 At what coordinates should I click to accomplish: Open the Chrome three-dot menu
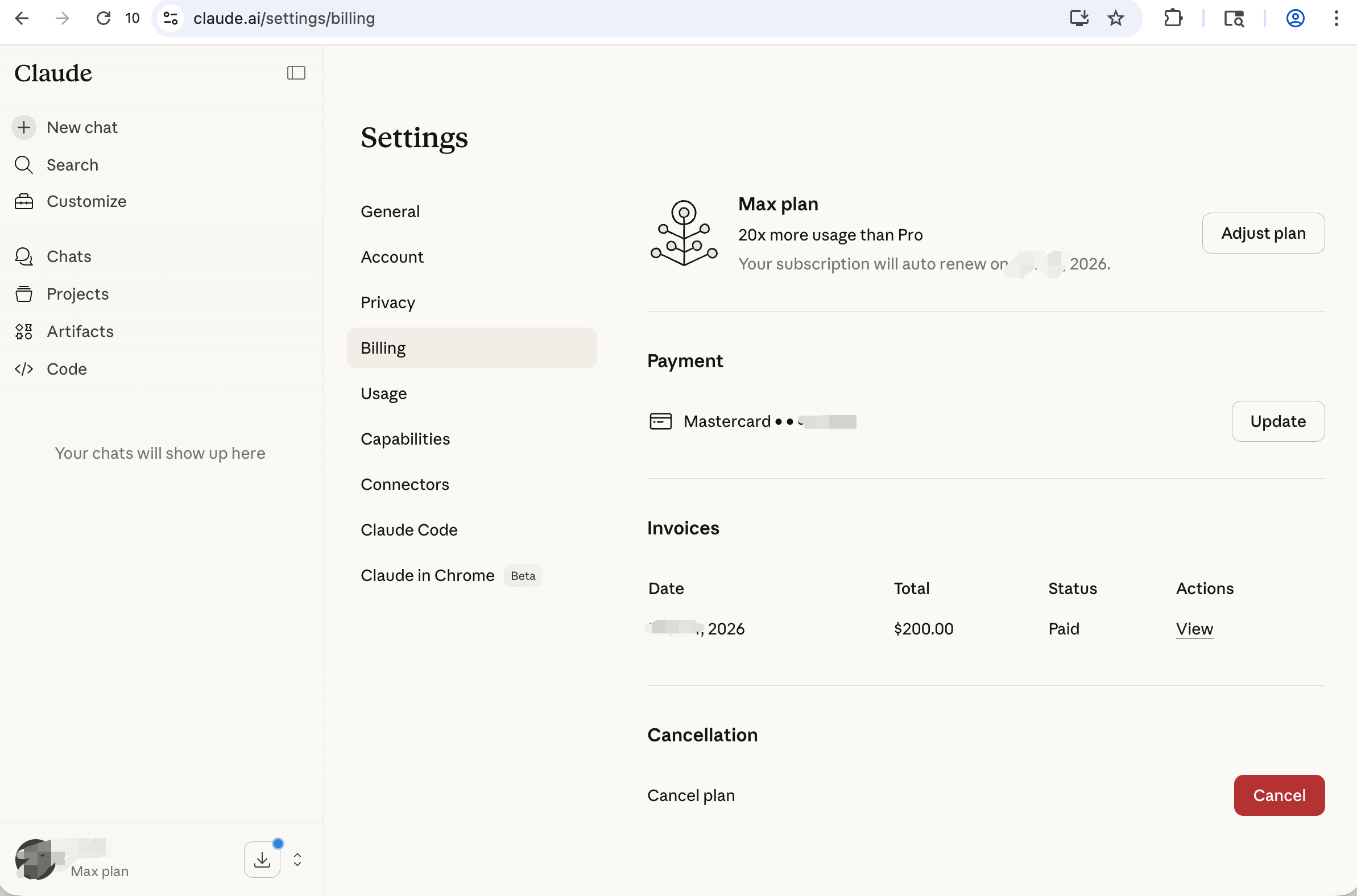coord(1336,18)
